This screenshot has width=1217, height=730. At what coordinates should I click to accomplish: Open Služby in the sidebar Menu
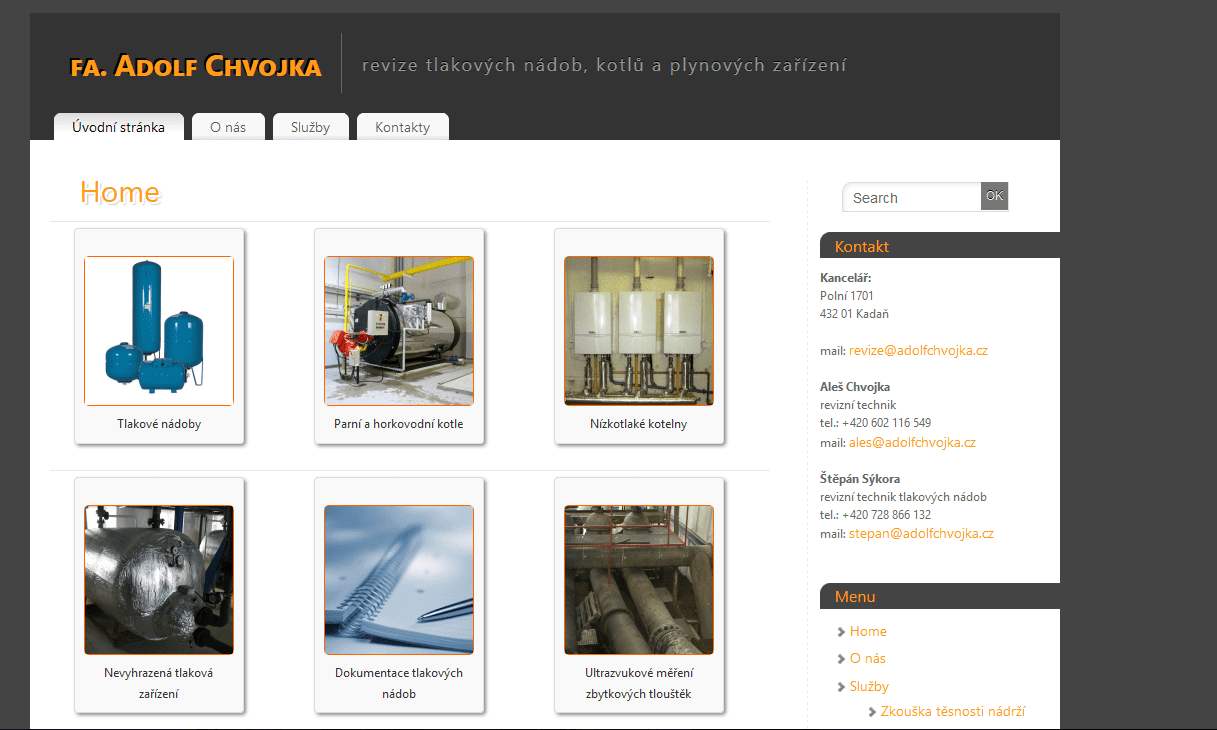[x=869, y=686]
